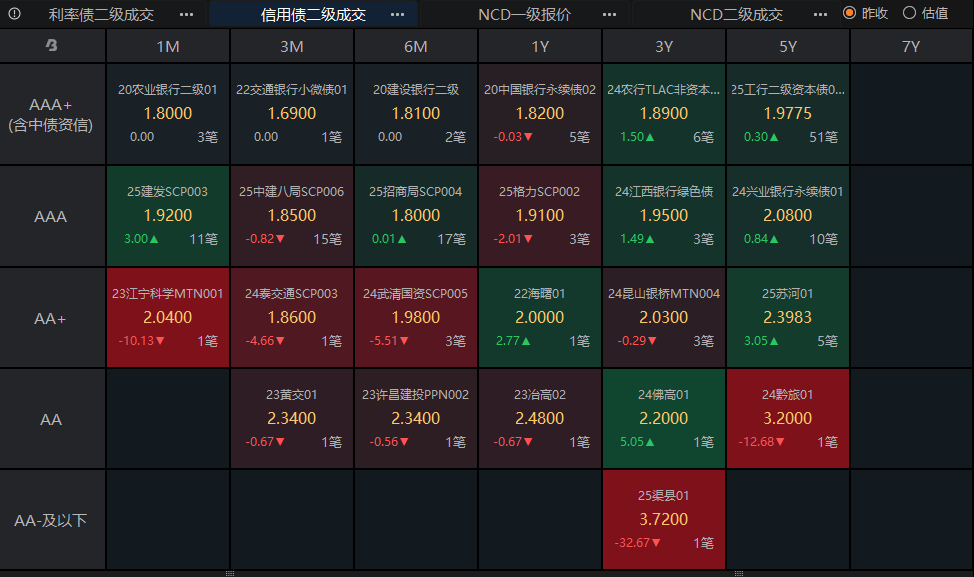Click the 3Y column header
Screen dimensions: 974x577
click(664, 47)
